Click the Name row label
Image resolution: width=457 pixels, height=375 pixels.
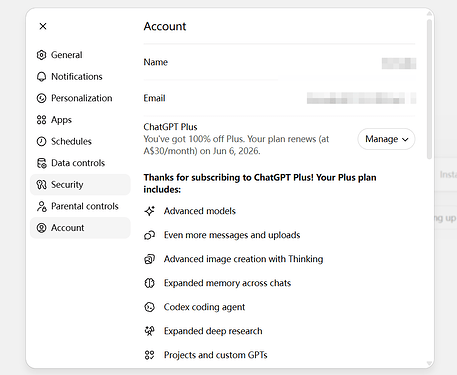click(156, 62)
